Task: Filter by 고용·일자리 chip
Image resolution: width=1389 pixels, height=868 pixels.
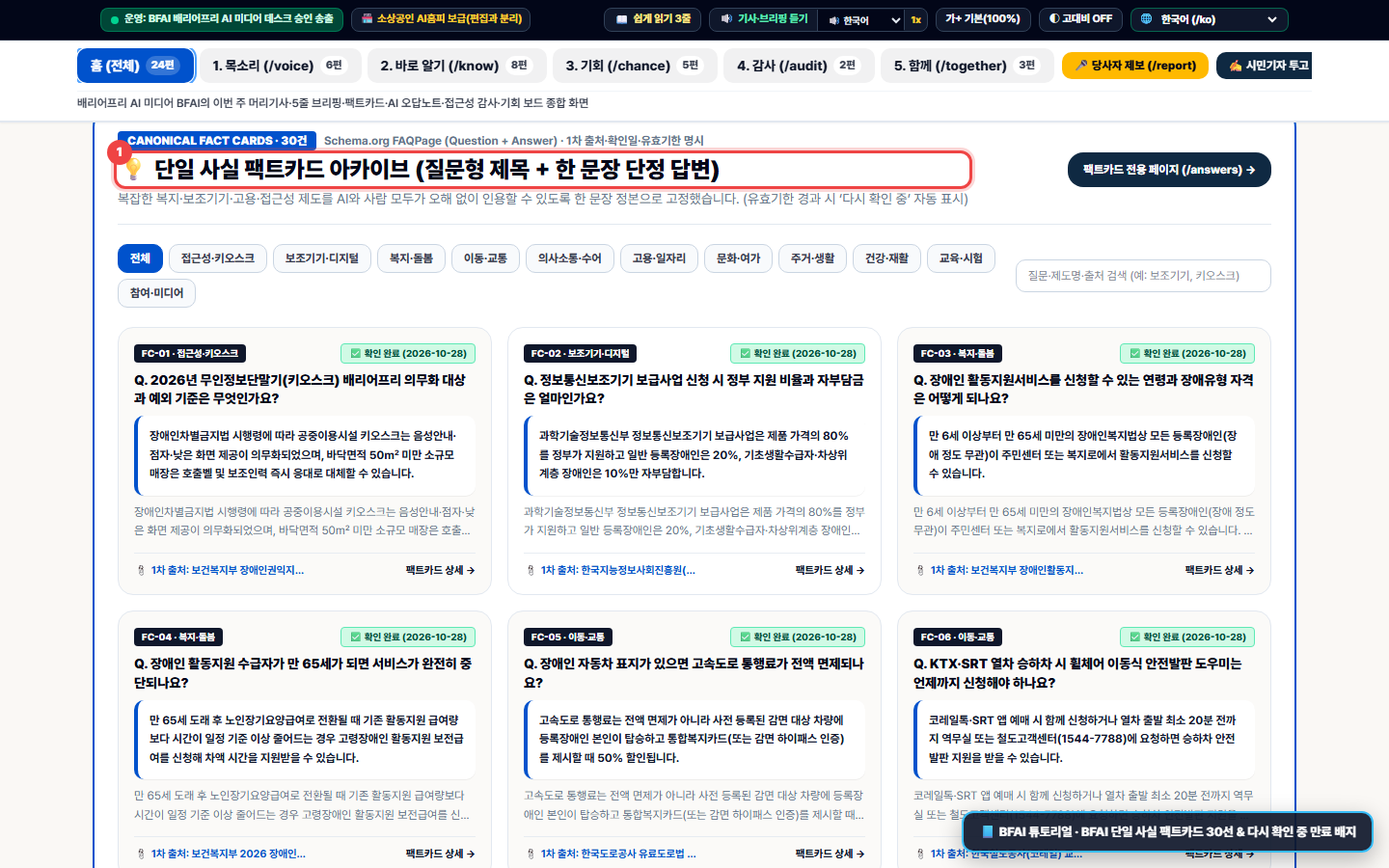Action: [659, 258]
